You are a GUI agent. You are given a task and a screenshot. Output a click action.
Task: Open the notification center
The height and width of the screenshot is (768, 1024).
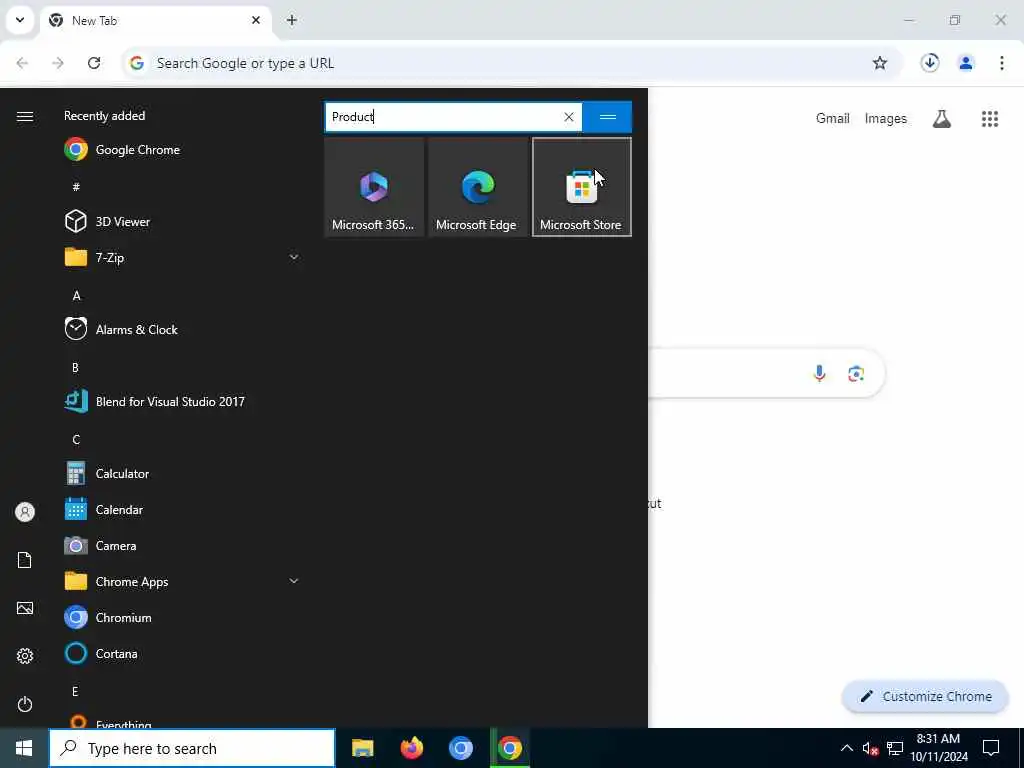click(991, 748)
